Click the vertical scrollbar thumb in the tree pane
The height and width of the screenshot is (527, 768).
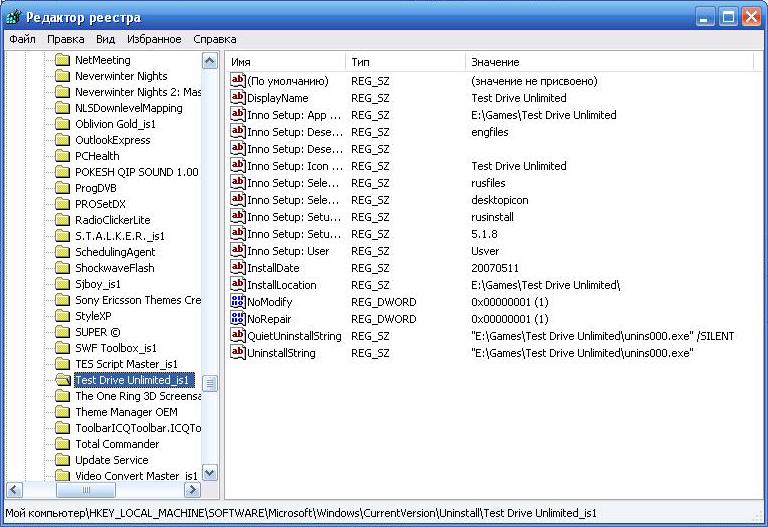coord(210,383)
